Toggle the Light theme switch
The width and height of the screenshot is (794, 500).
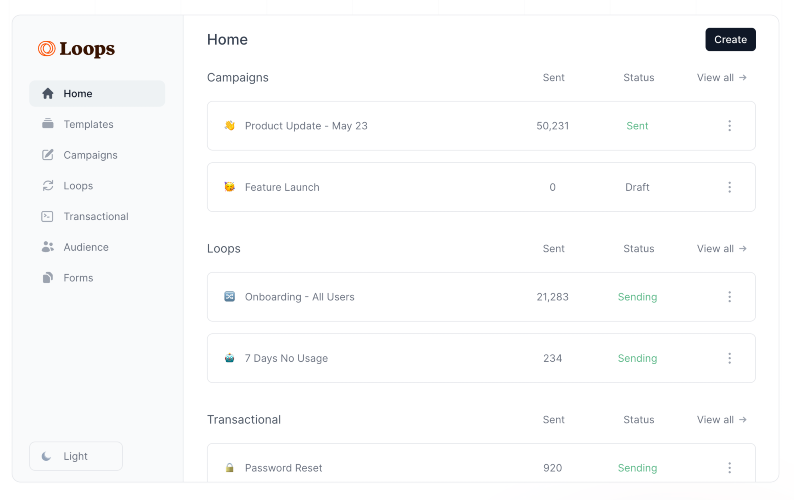[76, 456]
